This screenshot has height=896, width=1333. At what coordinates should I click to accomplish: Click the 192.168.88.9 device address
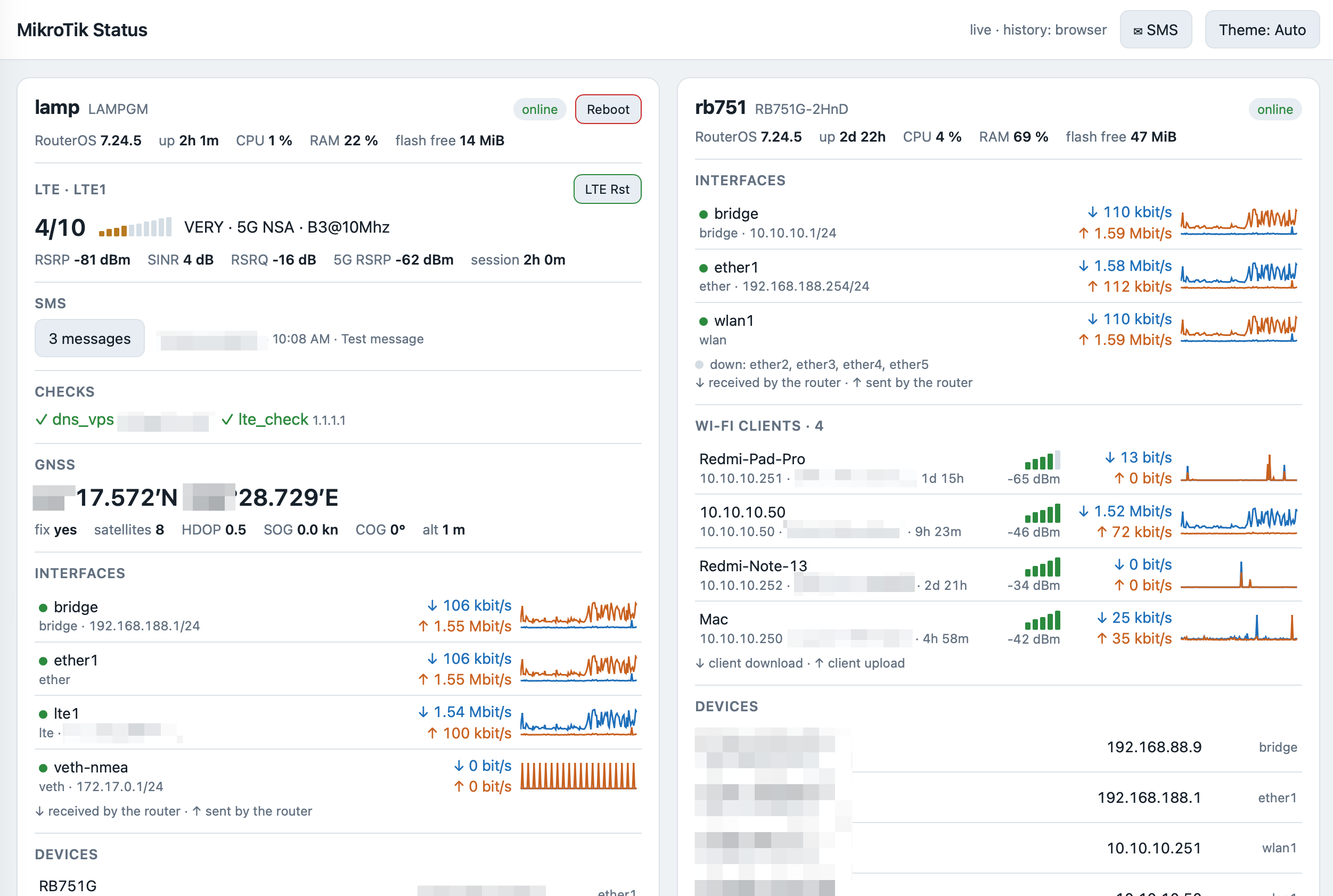(x=1154, y=747)
